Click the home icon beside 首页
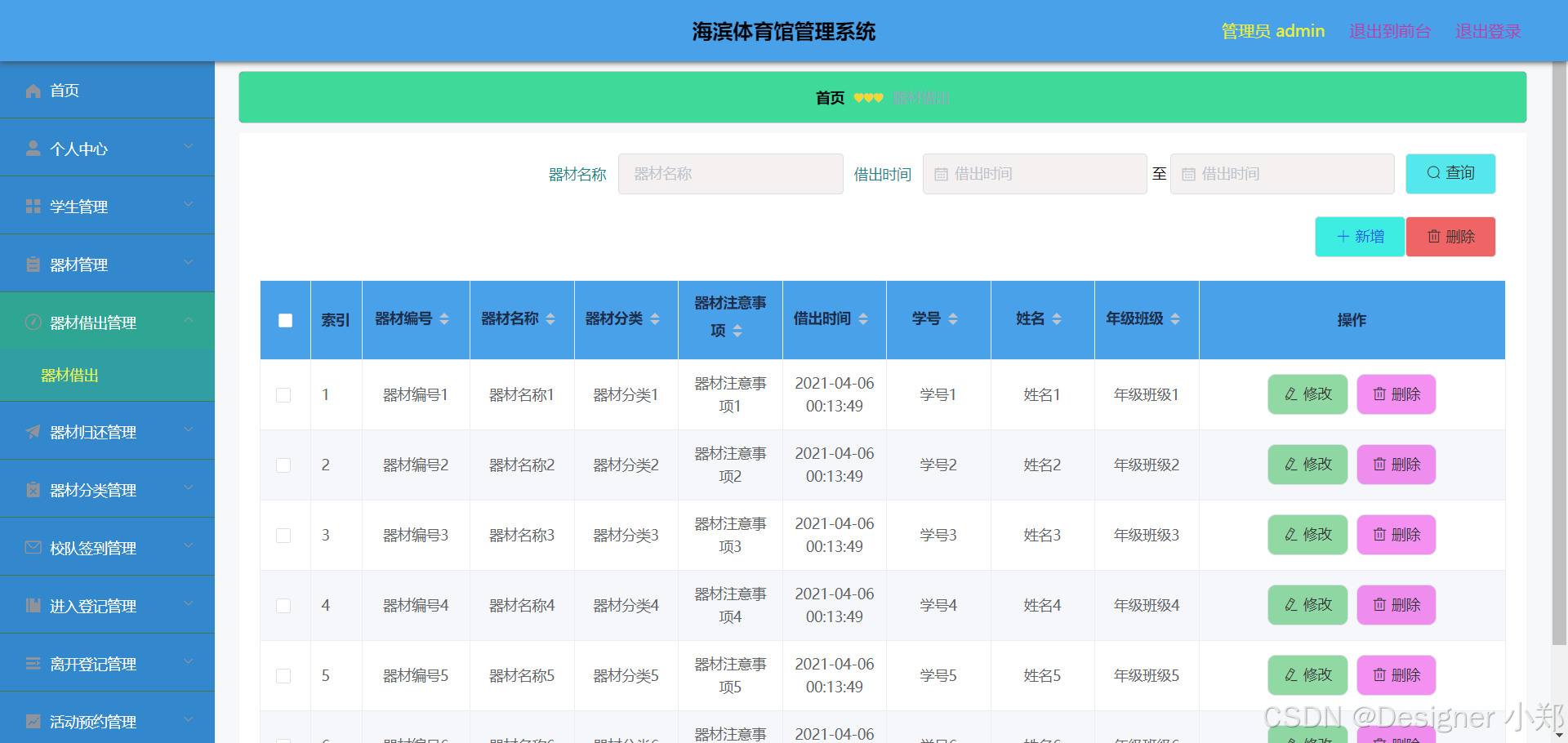The width and height of the screenshot is (1568, 743). coord(33,91)
